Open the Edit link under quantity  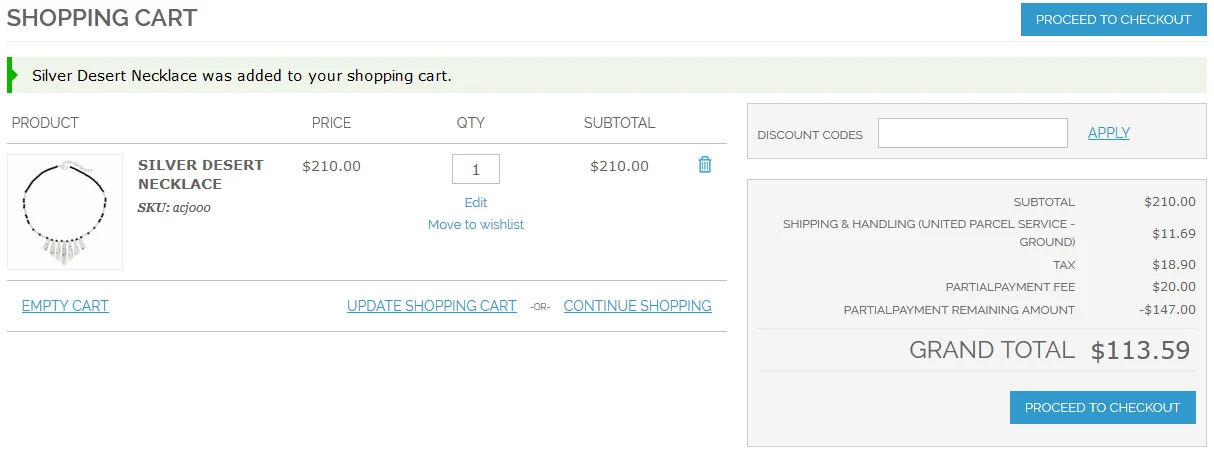(x=475, y=202)
